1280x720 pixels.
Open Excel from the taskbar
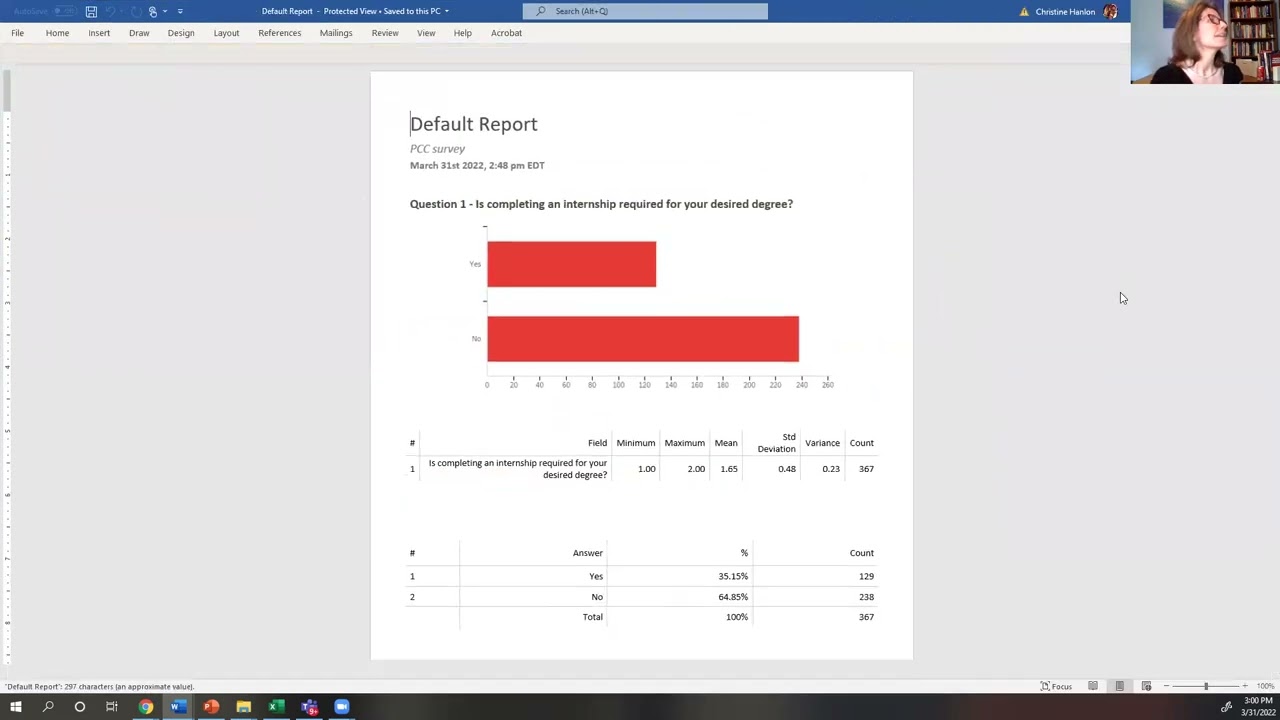tap(275, 707)
